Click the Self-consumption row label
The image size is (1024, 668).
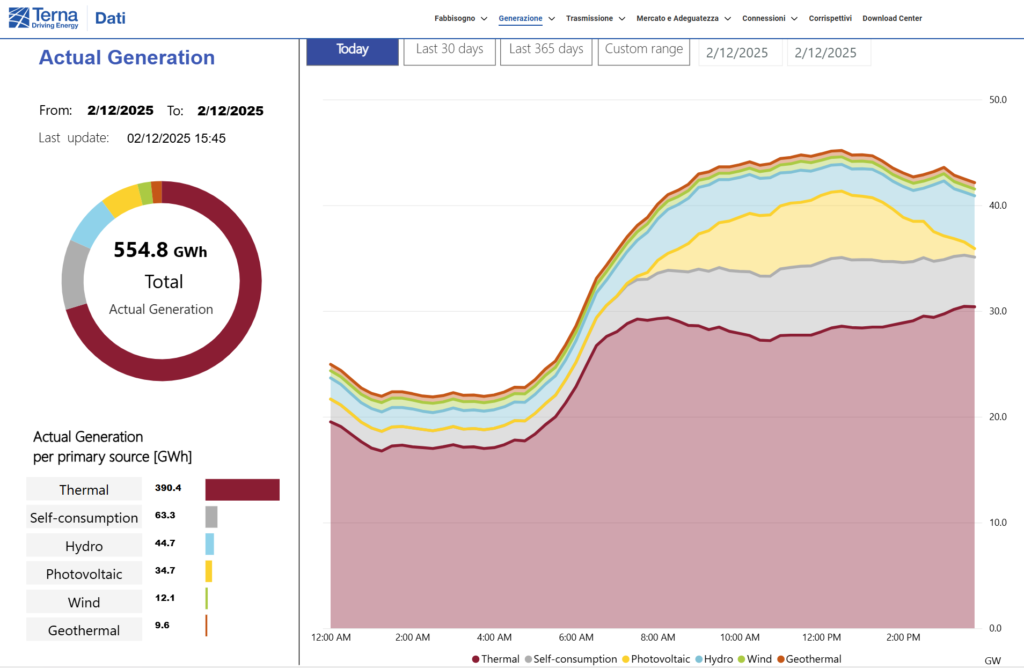click(x=84, y=518)
